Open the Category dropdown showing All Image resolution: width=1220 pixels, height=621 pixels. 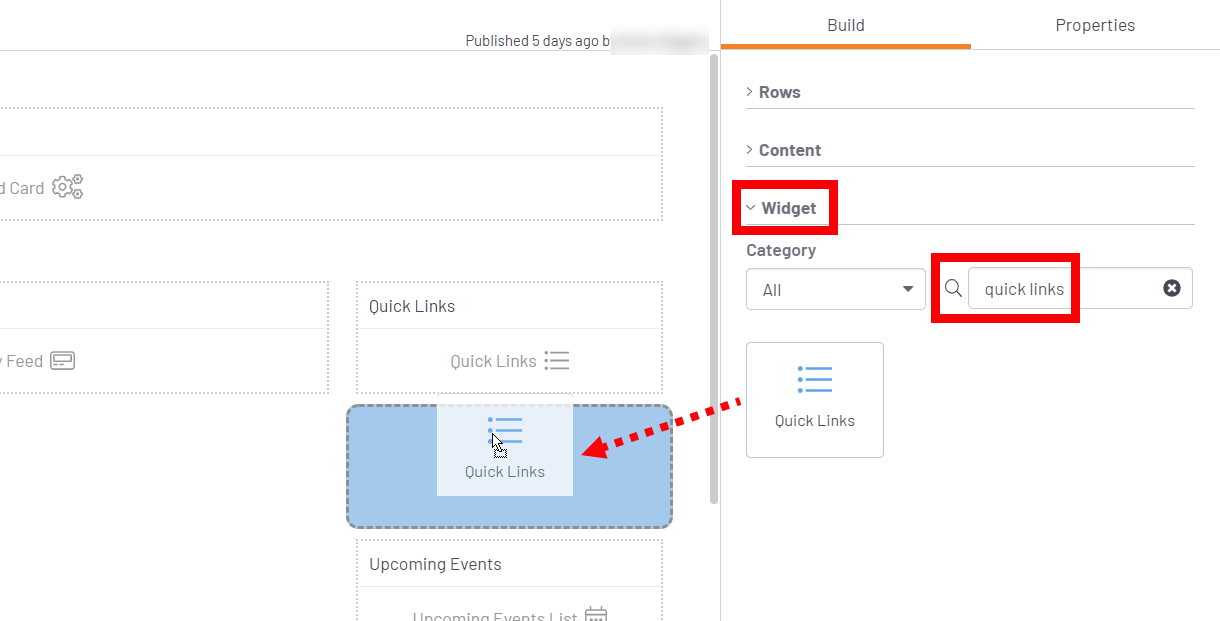tap(835, 289)
